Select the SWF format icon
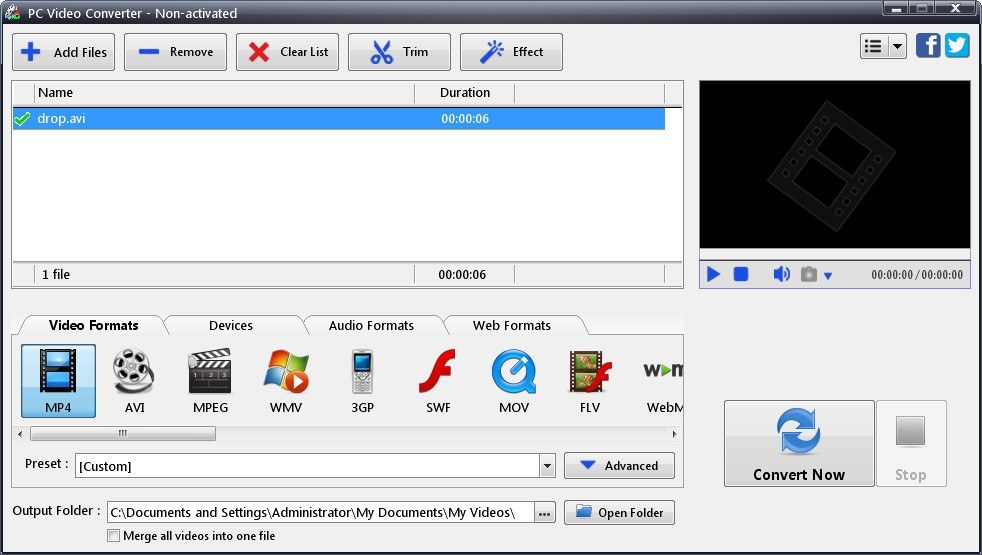Viewport: 982px width, 555px height. tap(438, 381)
